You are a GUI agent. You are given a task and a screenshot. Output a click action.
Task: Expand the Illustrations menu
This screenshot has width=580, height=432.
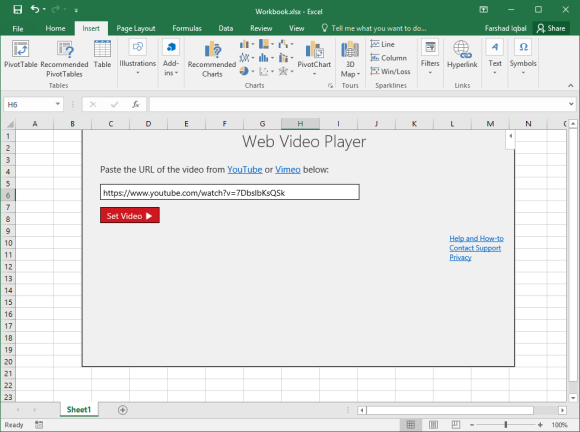tap(138, 57)
